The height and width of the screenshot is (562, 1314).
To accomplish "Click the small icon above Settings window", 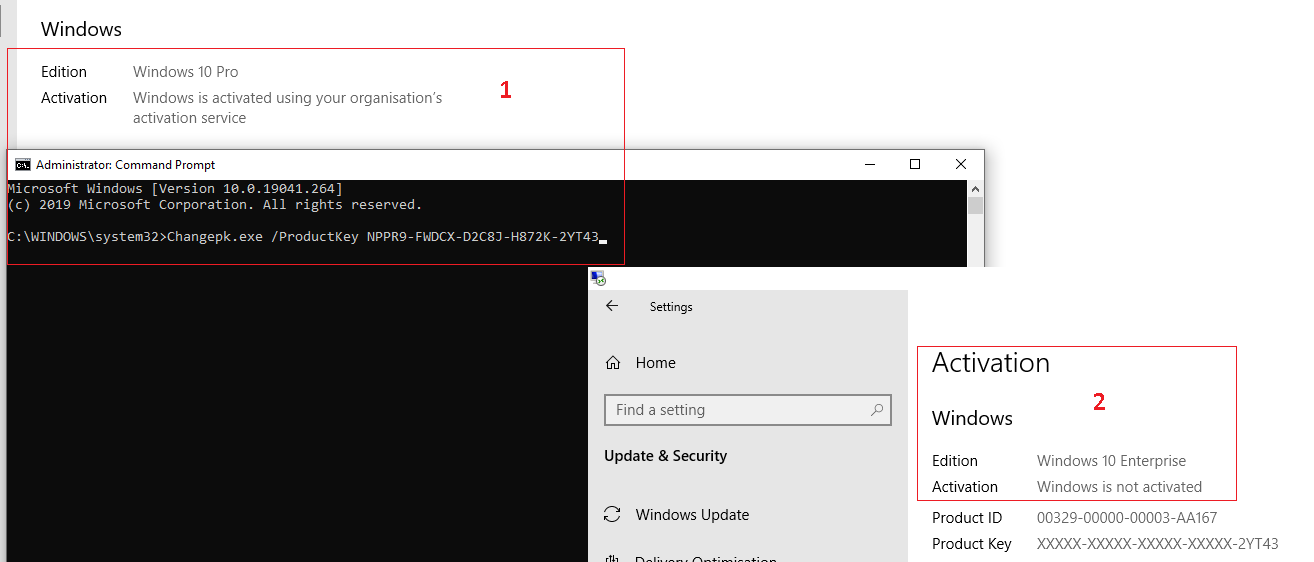I will point(598,278).
